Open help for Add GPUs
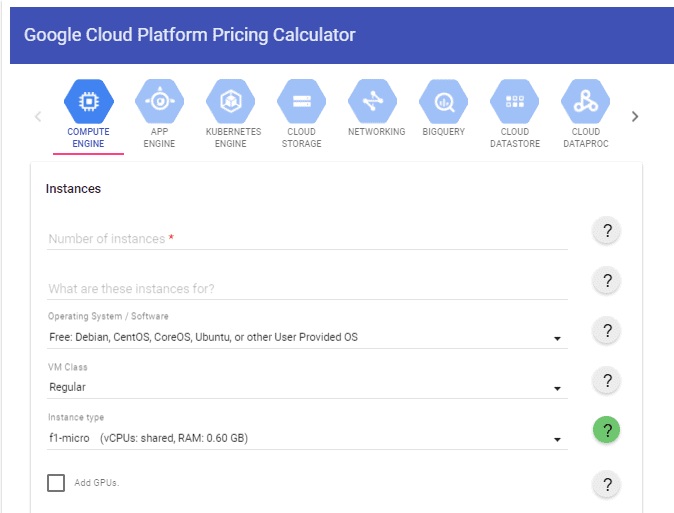This screenshot has height=513, width=674. click(x=607, y=485)
